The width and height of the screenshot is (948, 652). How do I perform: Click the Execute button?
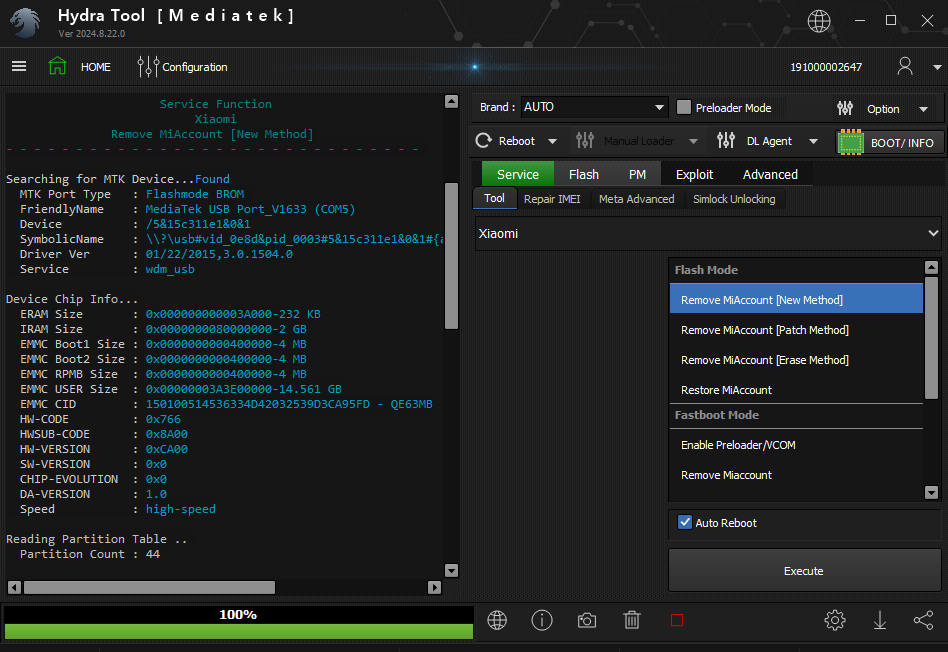tap(804, 570)
